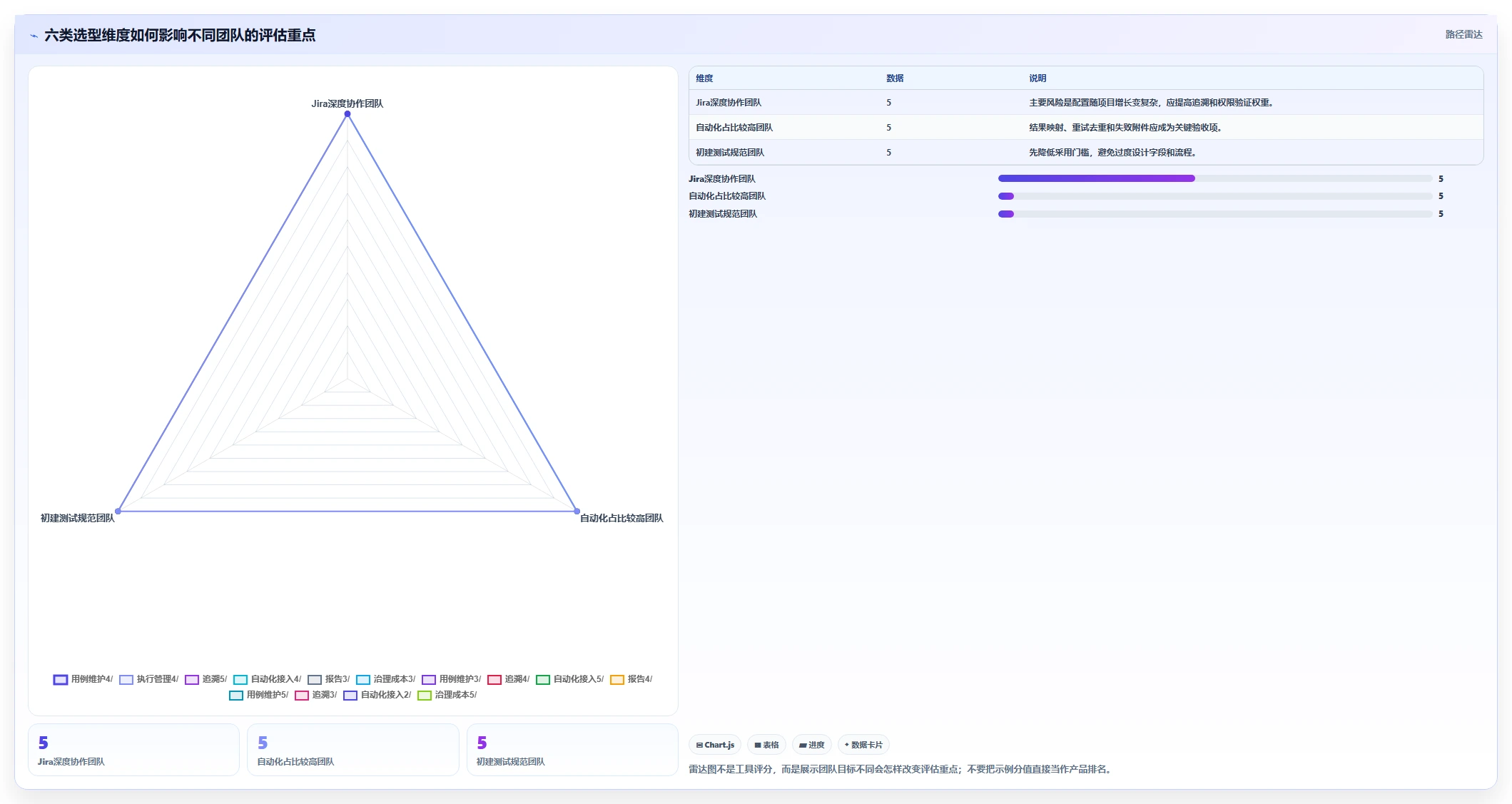Click the 表格 chip

[x=766, y=745]
